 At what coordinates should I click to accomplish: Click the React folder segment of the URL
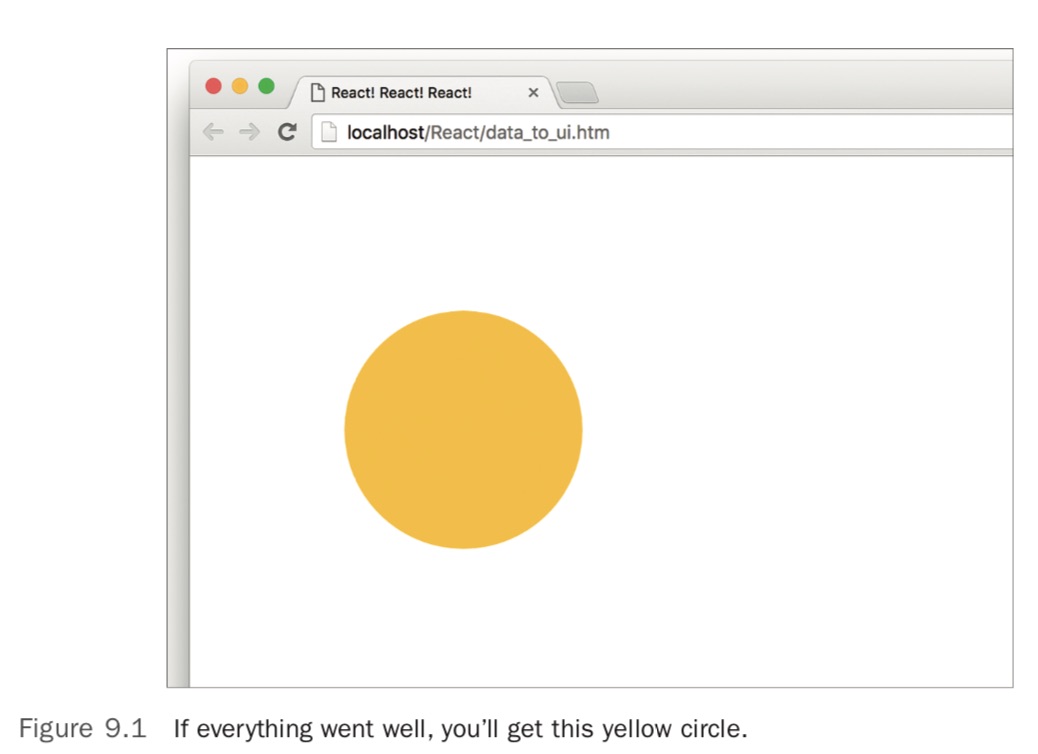(454, 132)
